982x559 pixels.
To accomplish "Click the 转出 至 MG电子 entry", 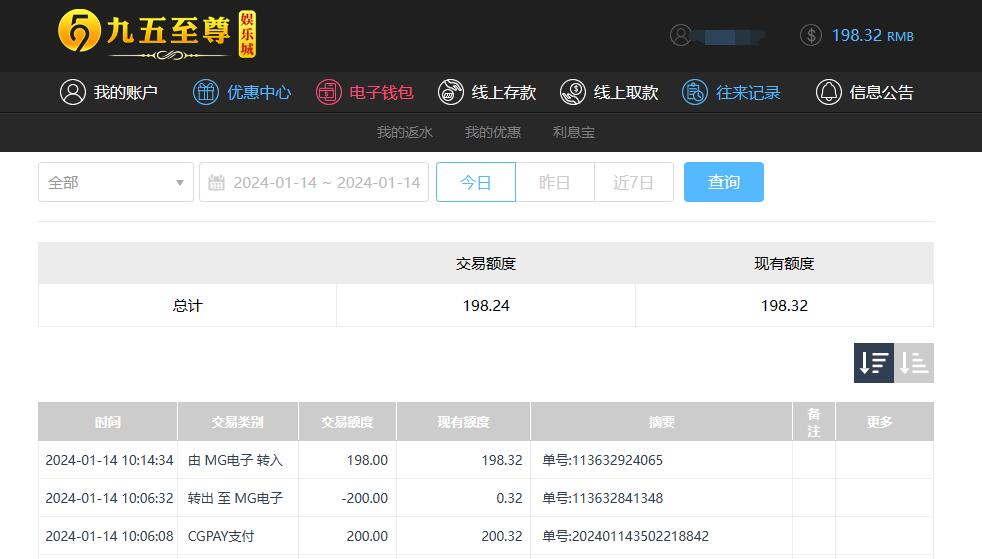I will click(x=235, y=498).
